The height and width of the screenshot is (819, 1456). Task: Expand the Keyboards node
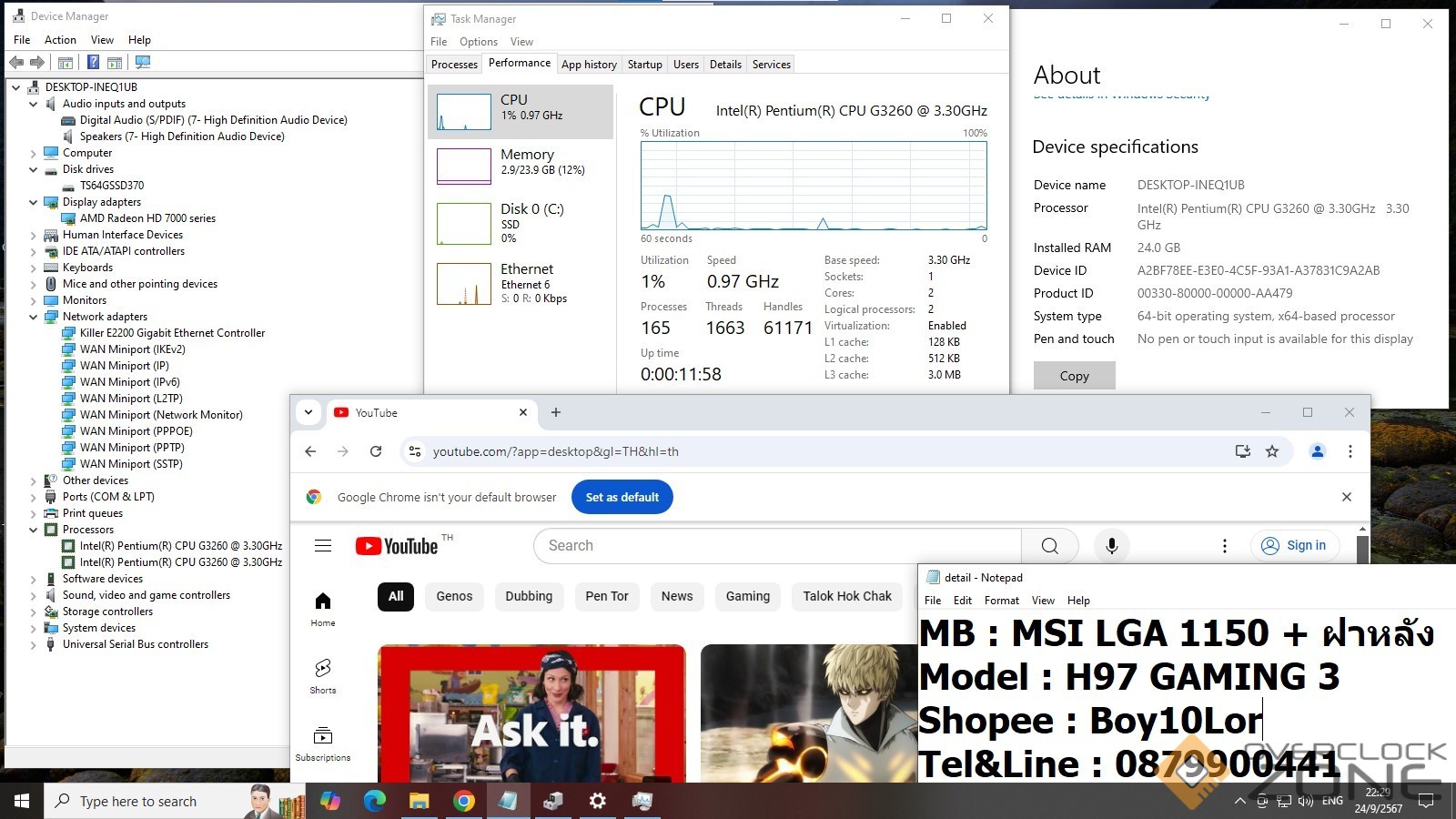[x=34, y=268]
